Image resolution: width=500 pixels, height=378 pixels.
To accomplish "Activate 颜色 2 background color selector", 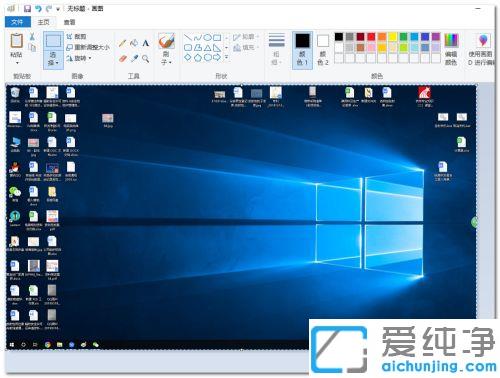I will pos(322,50).
